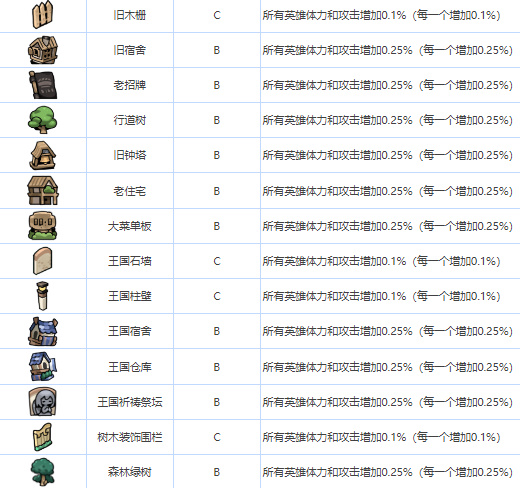520x488 pixels.
Task: Click the 0.25% effect text for 行道树
Action: tap(387, 120)
